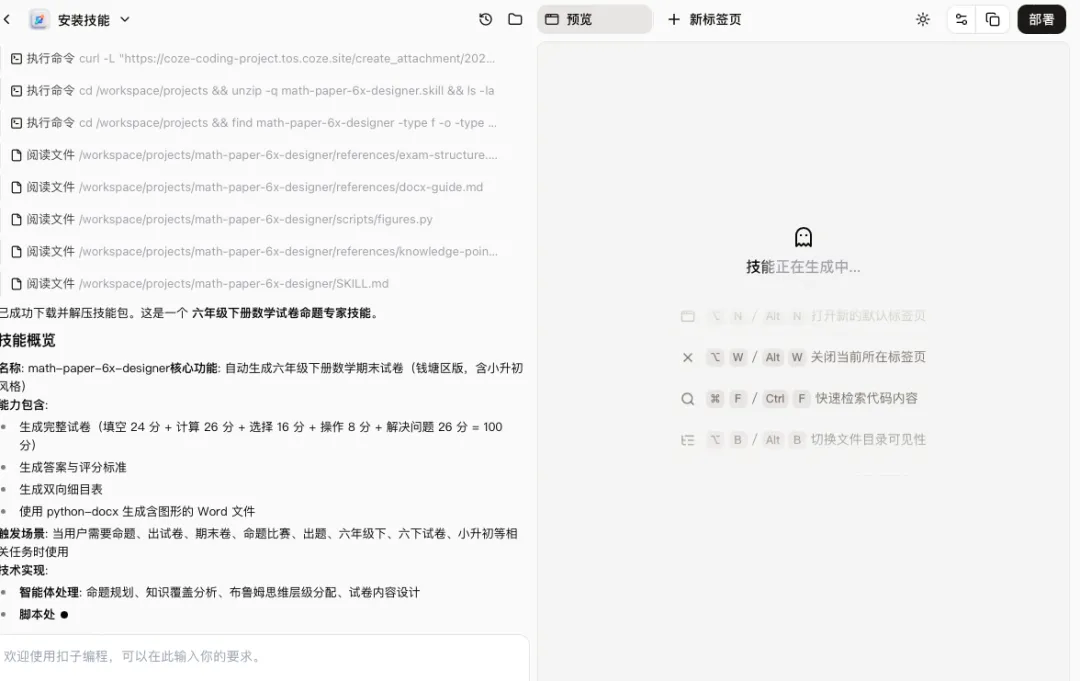
Task: Click file icon beside exam-structure entry
Action: [17, 155]
